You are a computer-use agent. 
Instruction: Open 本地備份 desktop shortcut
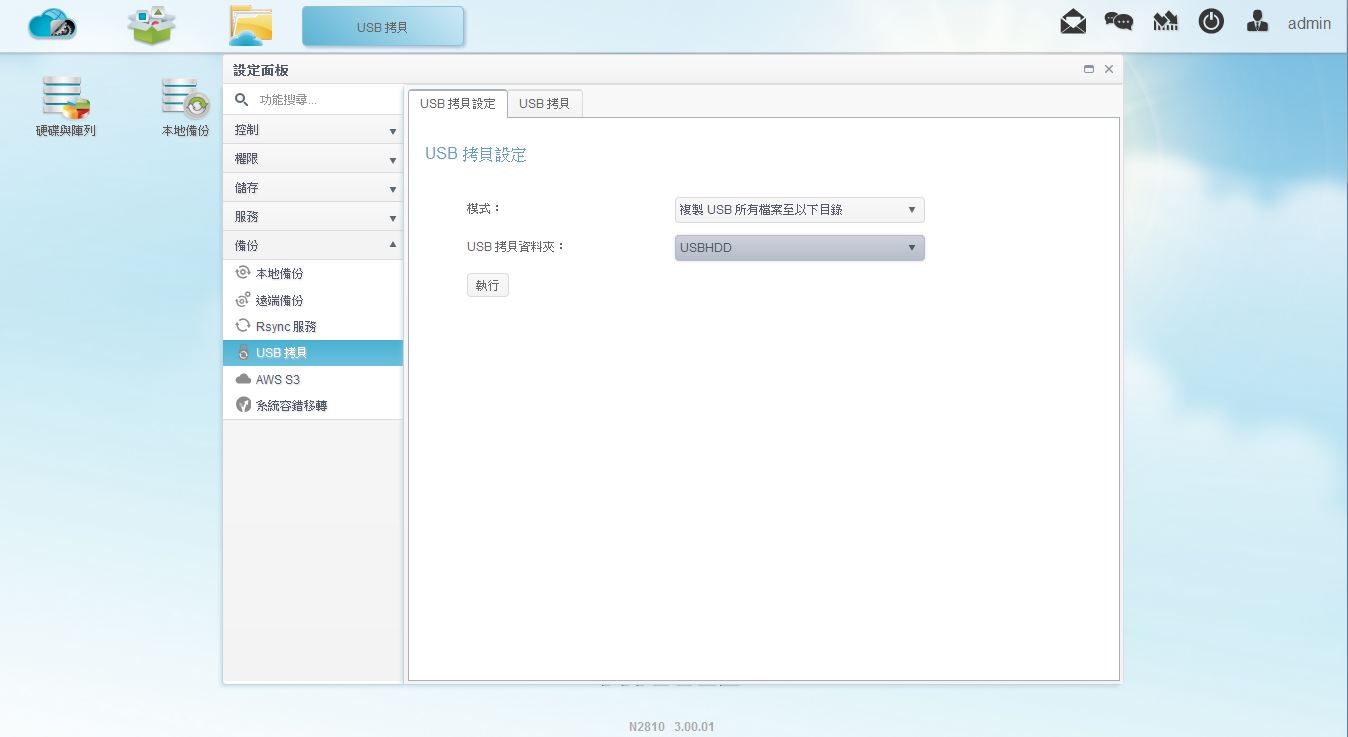[186, 108]
